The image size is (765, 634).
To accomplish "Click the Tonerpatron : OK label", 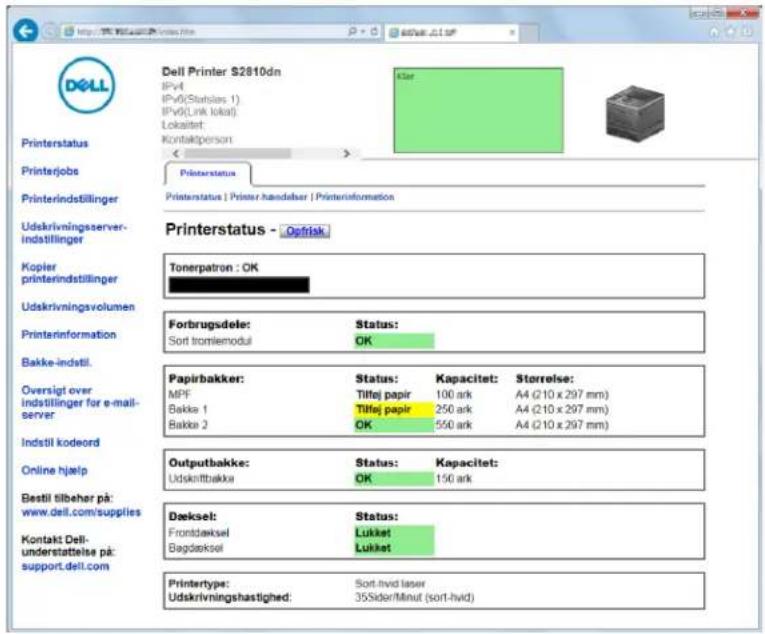I will pos(214,267).
